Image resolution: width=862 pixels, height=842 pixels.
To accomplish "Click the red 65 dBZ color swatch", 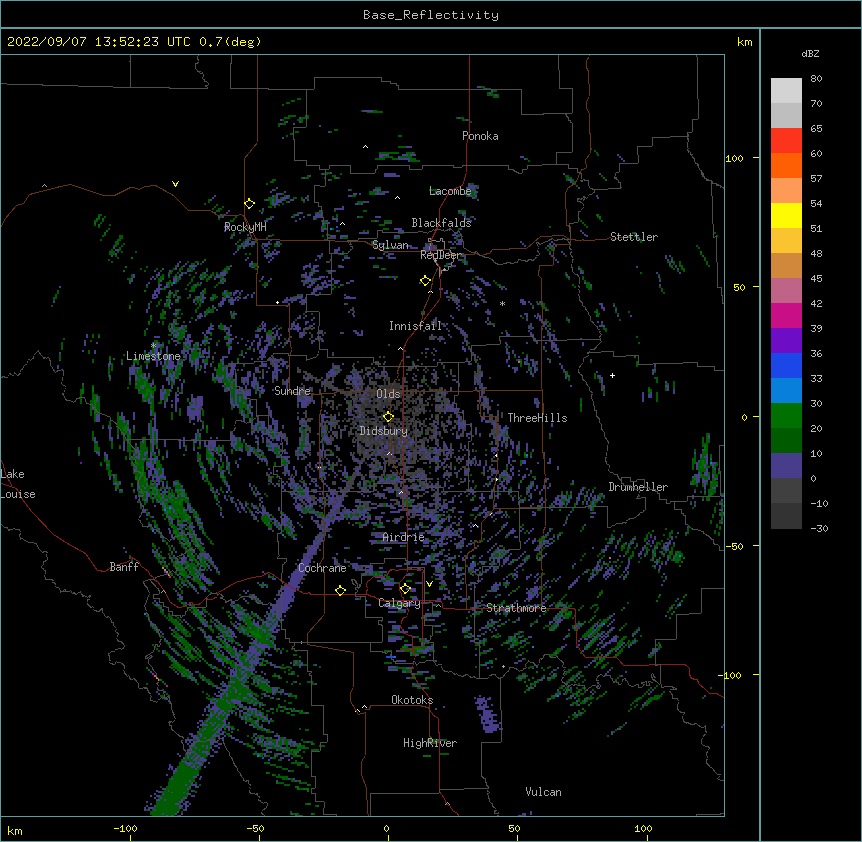I will click(x=786, y=140).
